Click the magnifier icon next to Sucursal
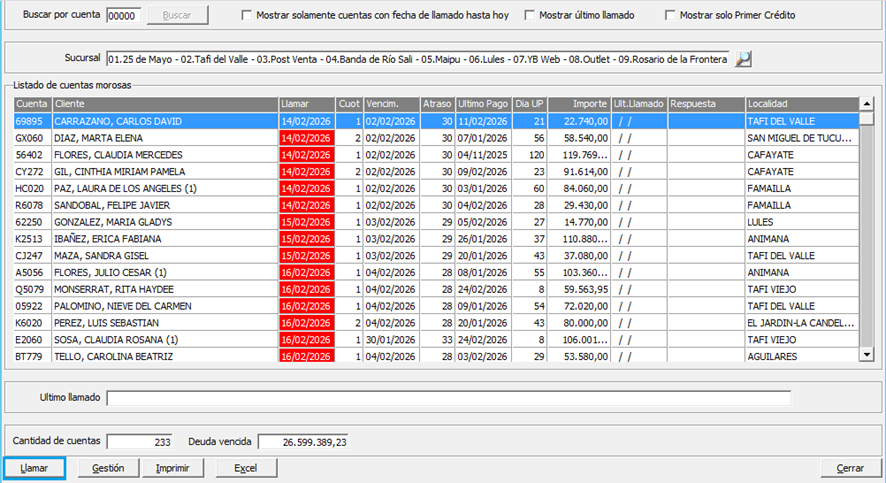The width and height of the screenshot is (886, 483). tap(742, 59)
